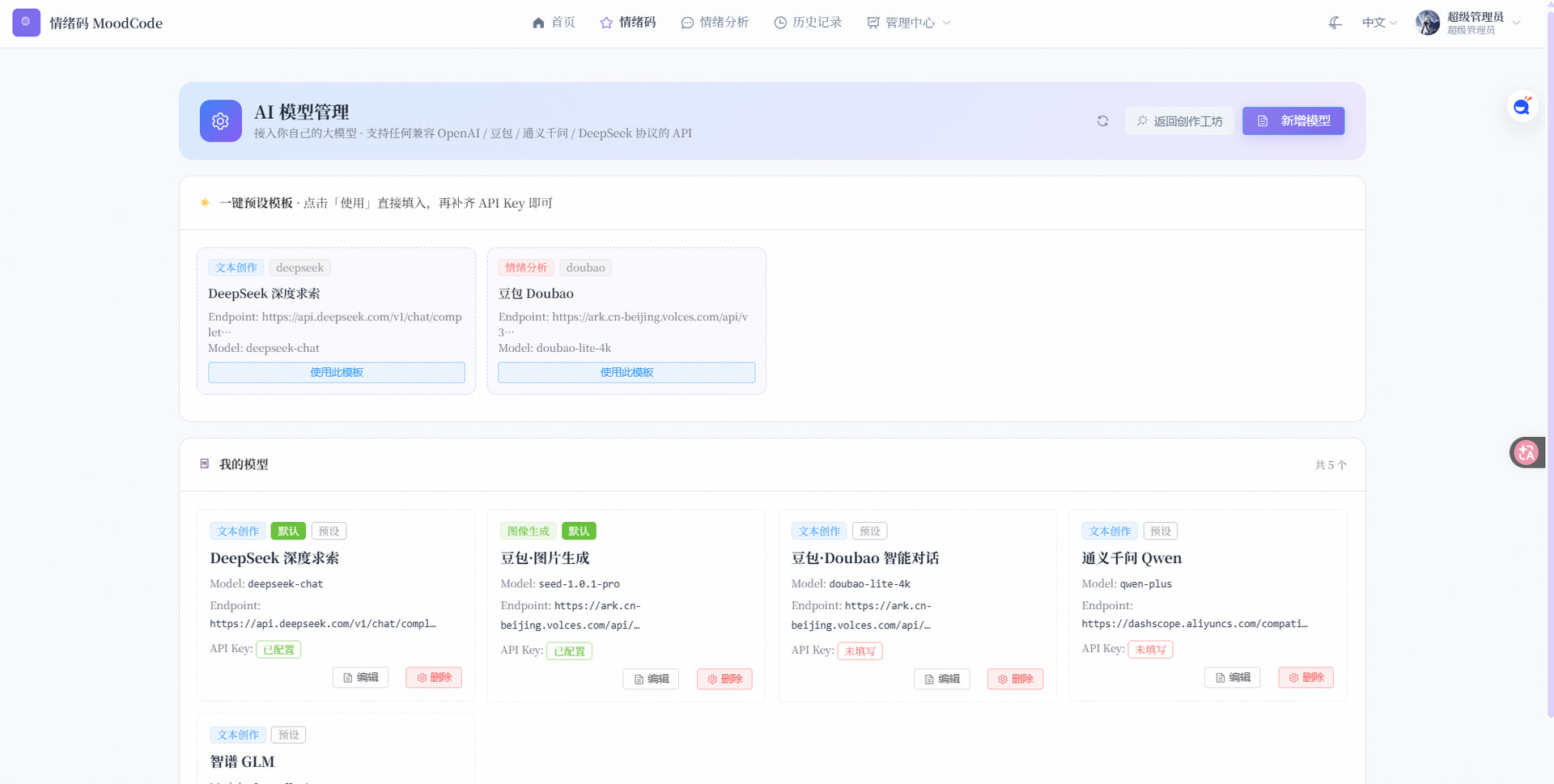Screen dimensions: 1554x784
Task: Toggle dark mode moon icon
Action: [1335, 23]
